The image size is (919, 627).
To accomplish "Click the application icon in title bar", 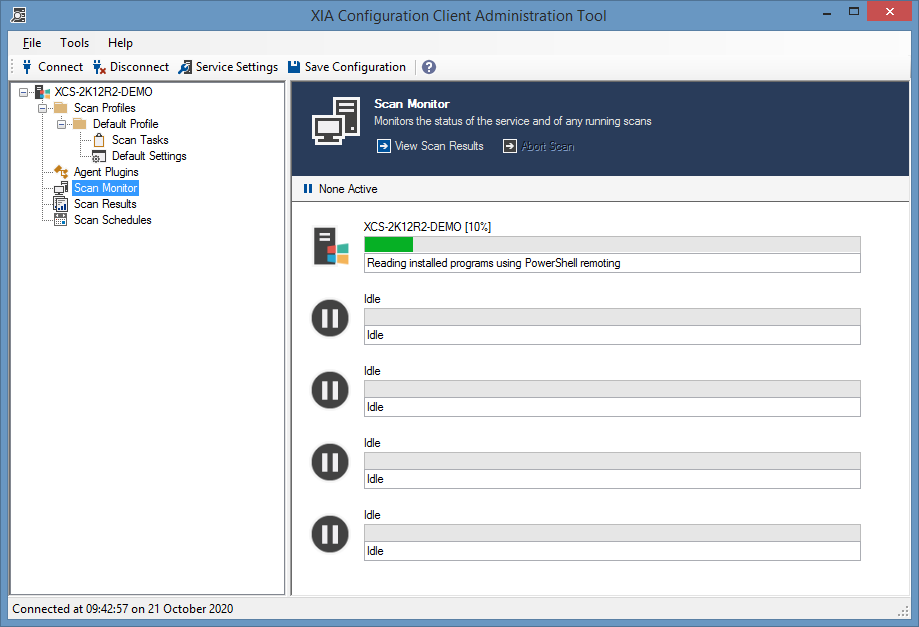I will (x=18, y=15).
